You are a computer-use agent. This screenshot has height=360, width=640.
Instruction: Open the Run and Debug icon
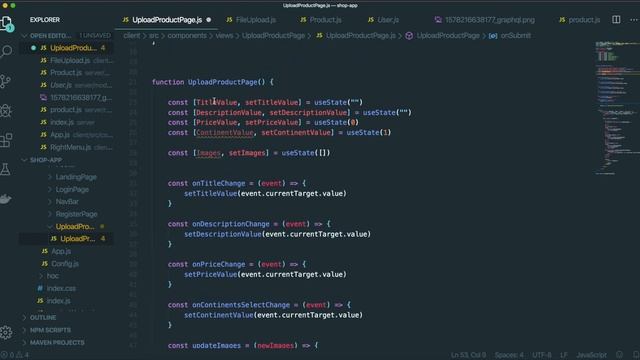point(6,110)
